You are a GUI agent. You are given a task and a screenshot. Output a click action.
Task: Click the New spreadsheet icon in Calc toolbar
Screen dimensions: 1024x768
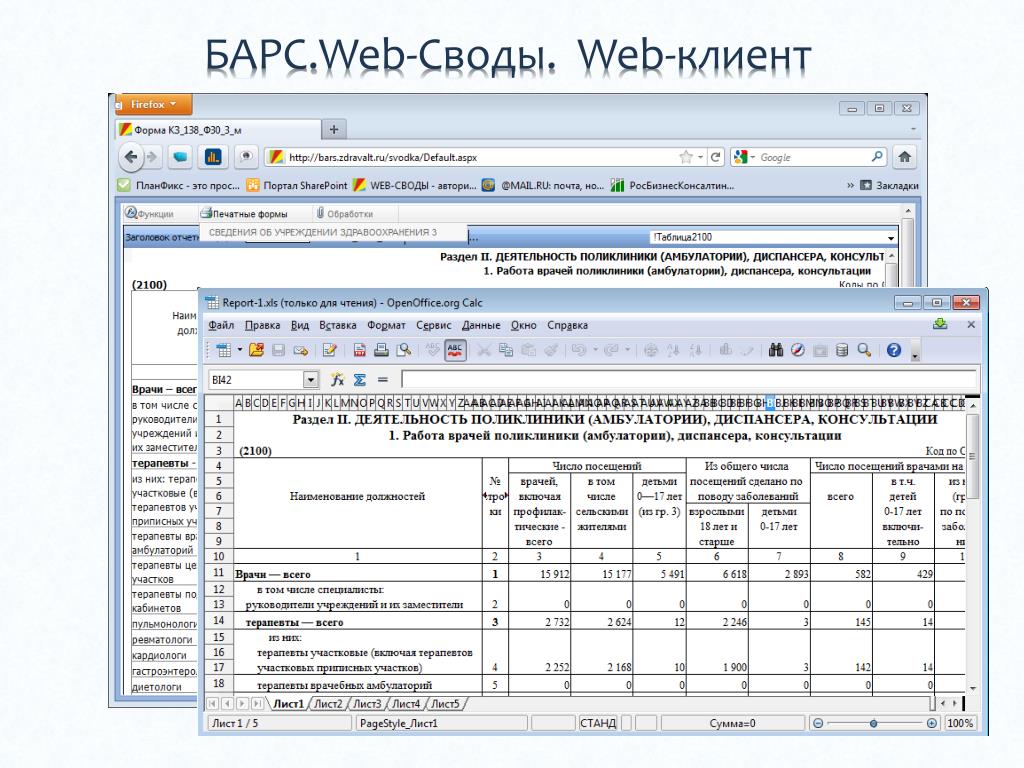[223, 350]
